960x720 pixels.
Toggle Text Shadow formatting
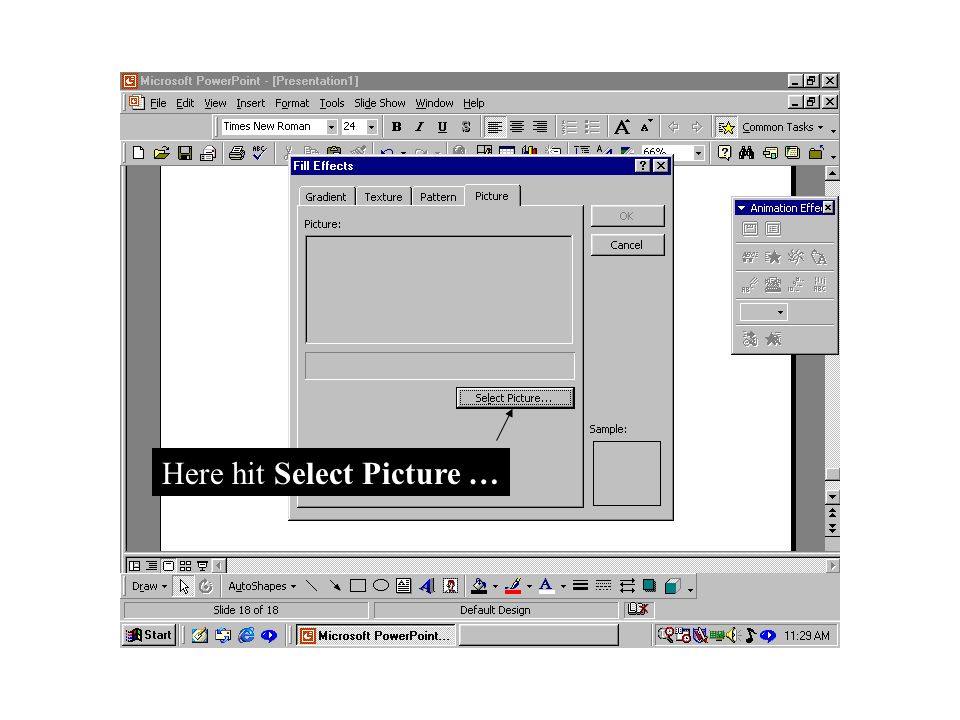coord(466,127)
